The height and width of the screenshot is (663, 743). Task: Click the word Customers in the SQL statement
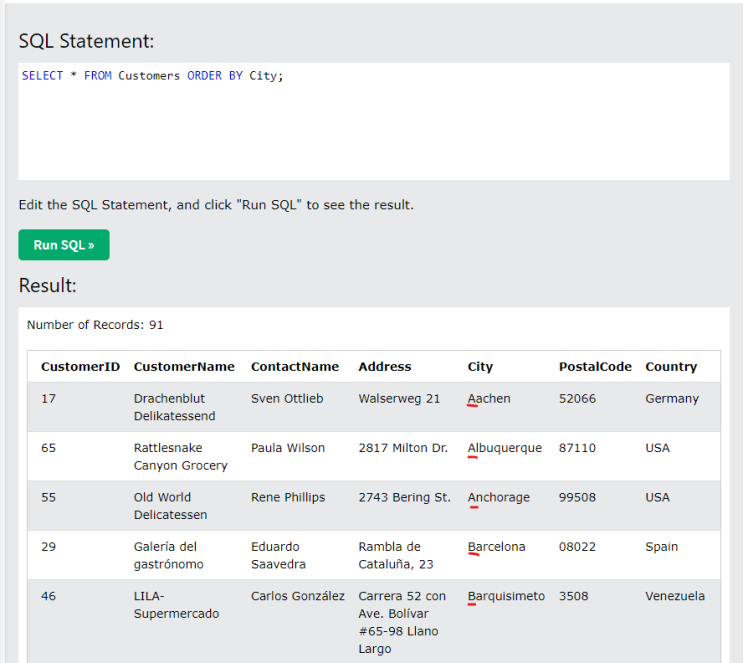click(149, 76)
